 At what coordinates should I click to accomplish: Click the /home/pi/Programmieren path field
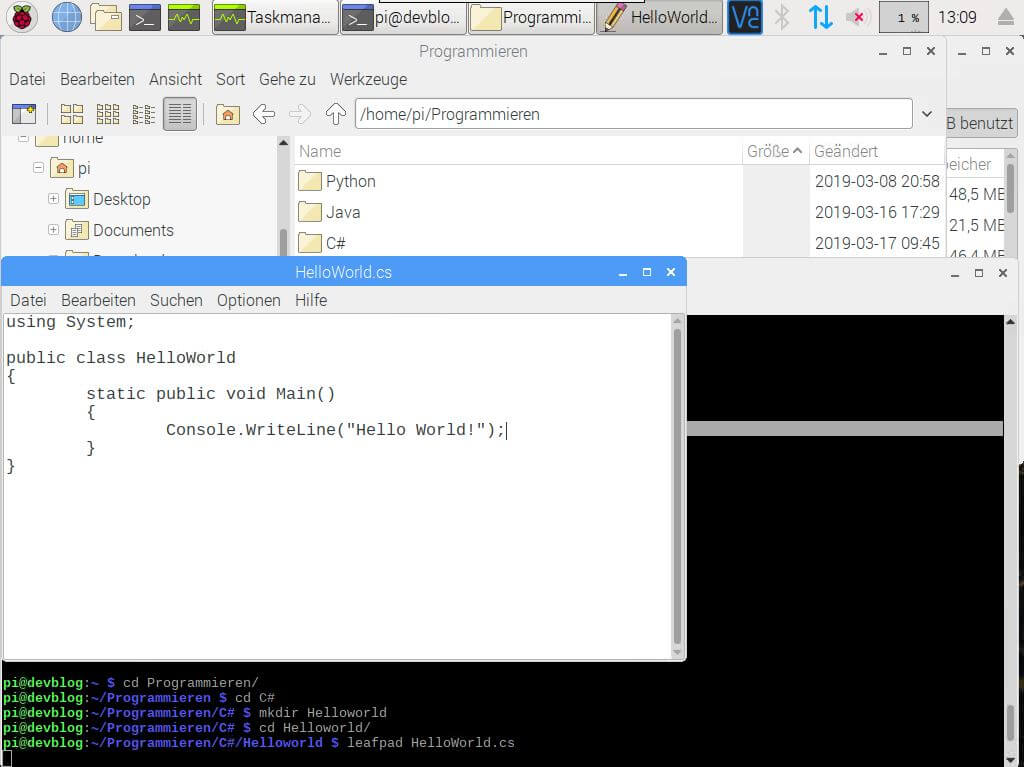click(632, 114)
